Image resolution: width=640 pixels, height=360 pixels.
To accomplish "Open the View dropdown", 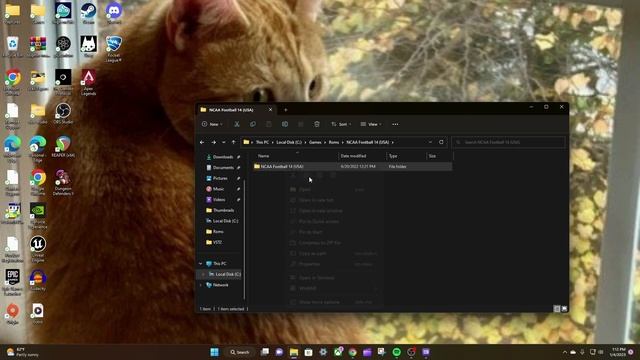I will tap(371, 124).
